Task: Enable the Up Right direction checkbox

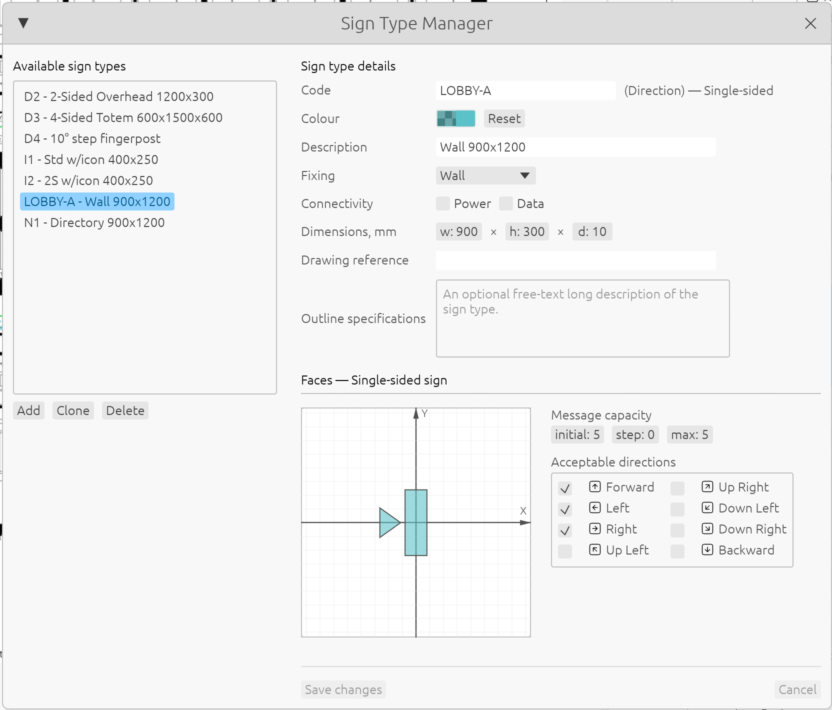Action: tap(678, 488)
